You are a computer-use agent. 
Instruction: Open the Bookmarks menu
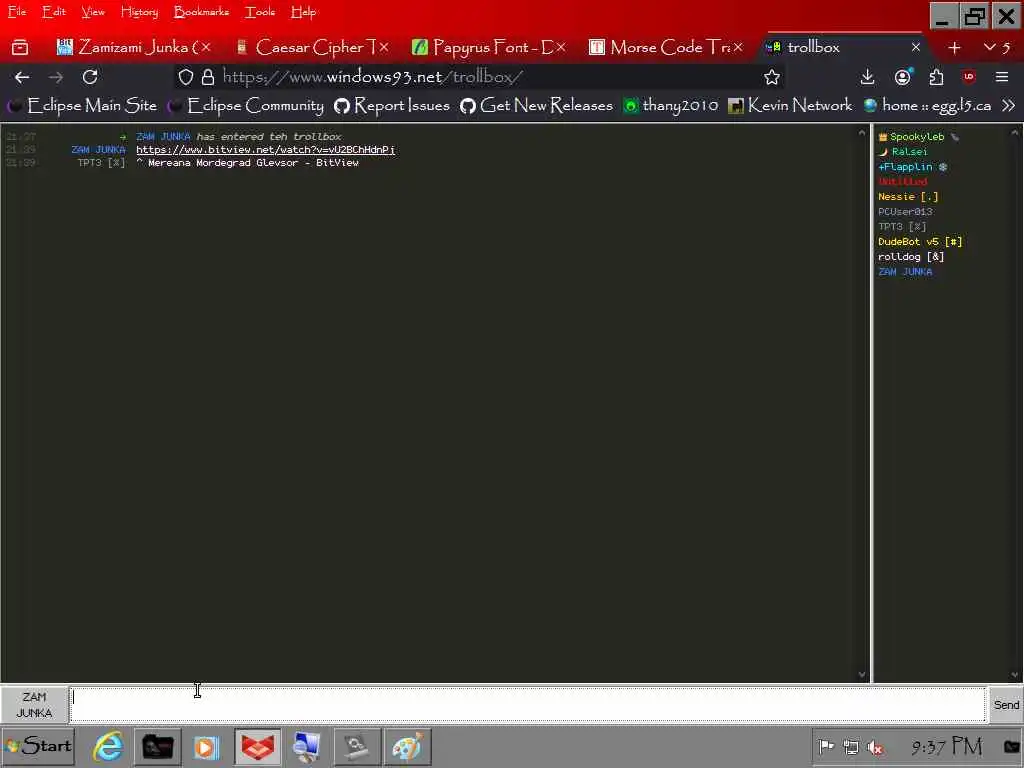pos(201,12)
